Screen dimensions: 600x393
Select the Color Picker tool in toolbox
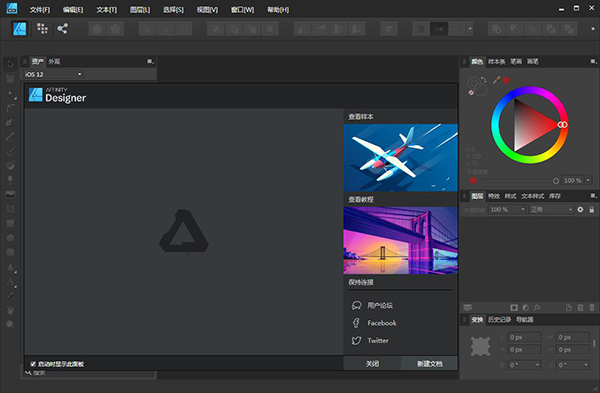[10, 295]
